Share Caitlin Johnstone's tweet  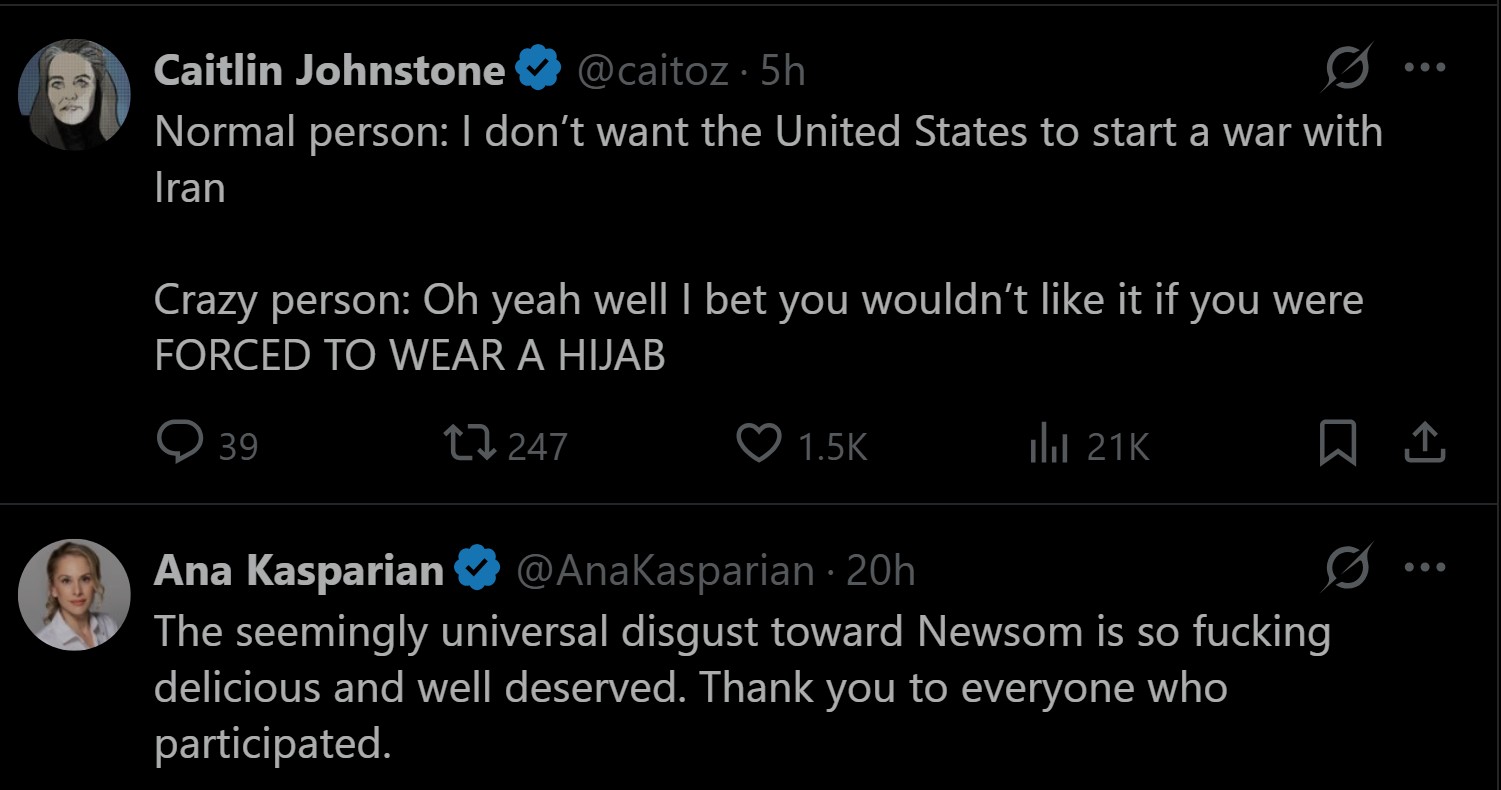coord(1425,445)
